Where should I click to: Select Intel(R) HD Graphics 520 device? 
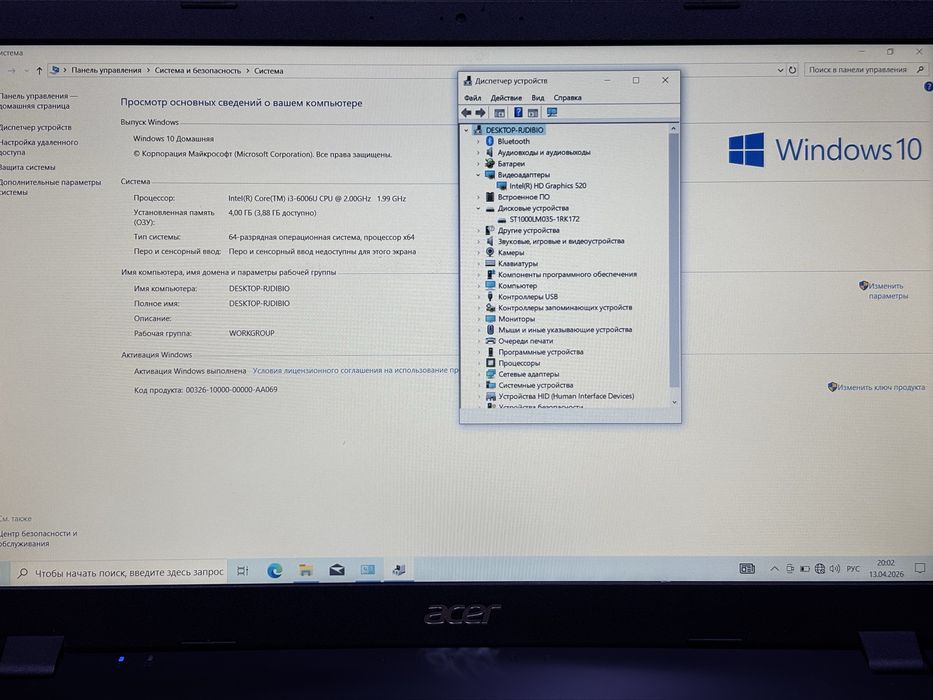(x=548, y=186)
